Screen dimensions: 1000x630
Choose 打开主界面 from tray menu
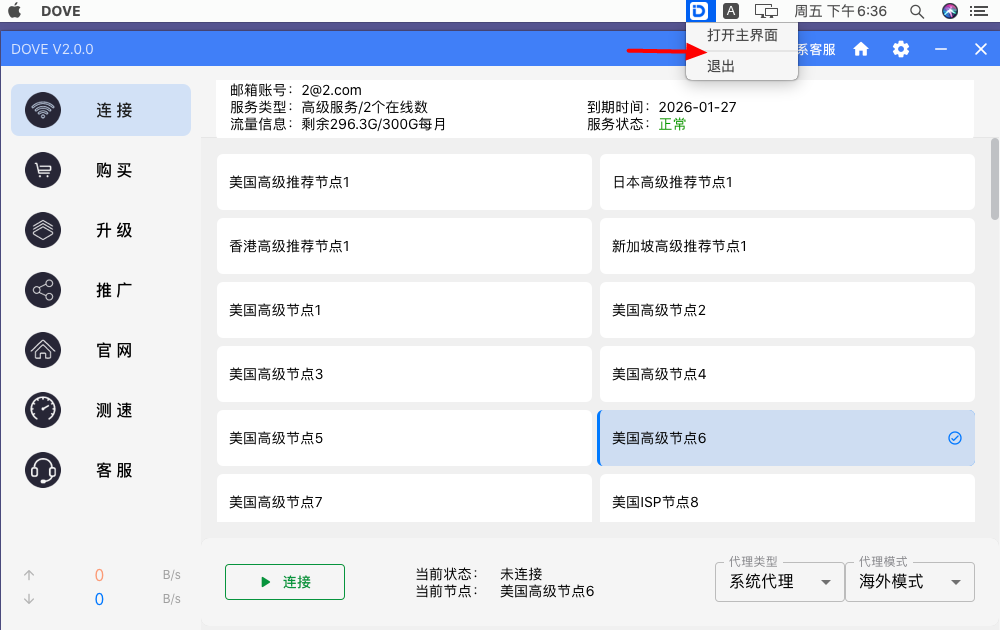tap(742, 35)
